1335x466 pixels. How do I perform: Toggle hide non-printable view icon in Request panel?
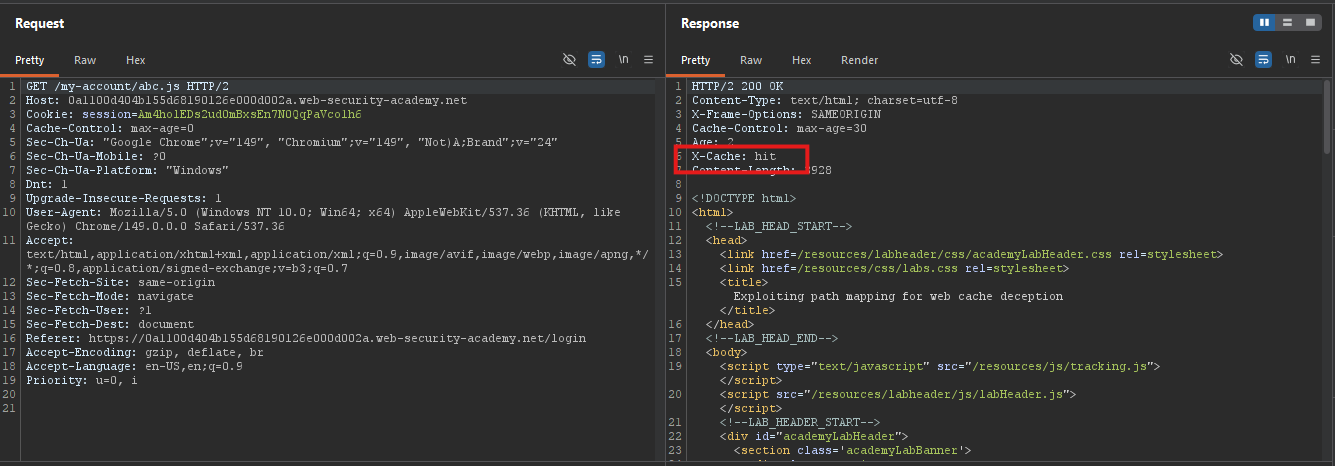point(569,60)
